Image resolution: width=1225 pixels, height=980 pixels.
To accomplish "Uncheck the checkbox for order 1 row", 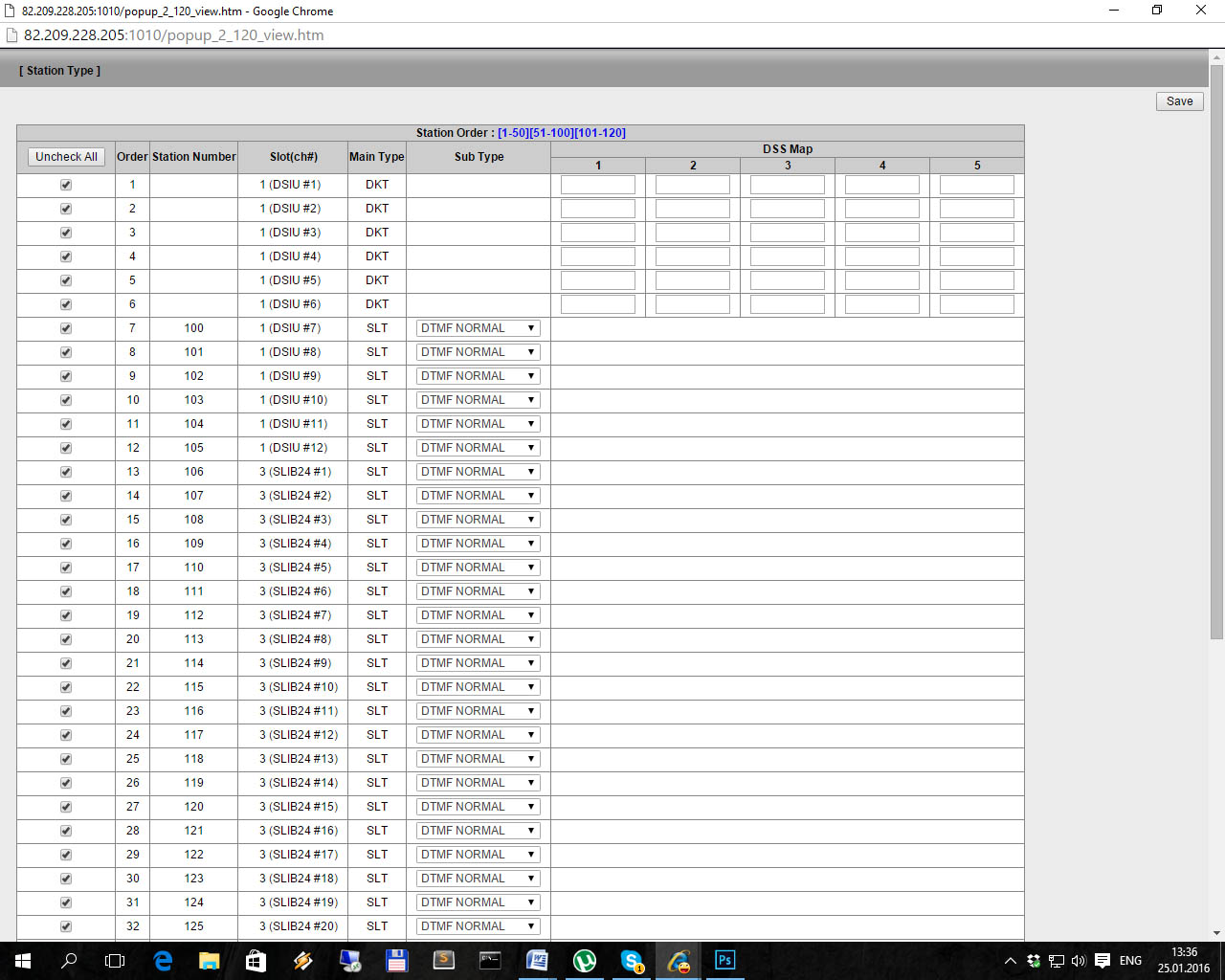I will (66, 185).
